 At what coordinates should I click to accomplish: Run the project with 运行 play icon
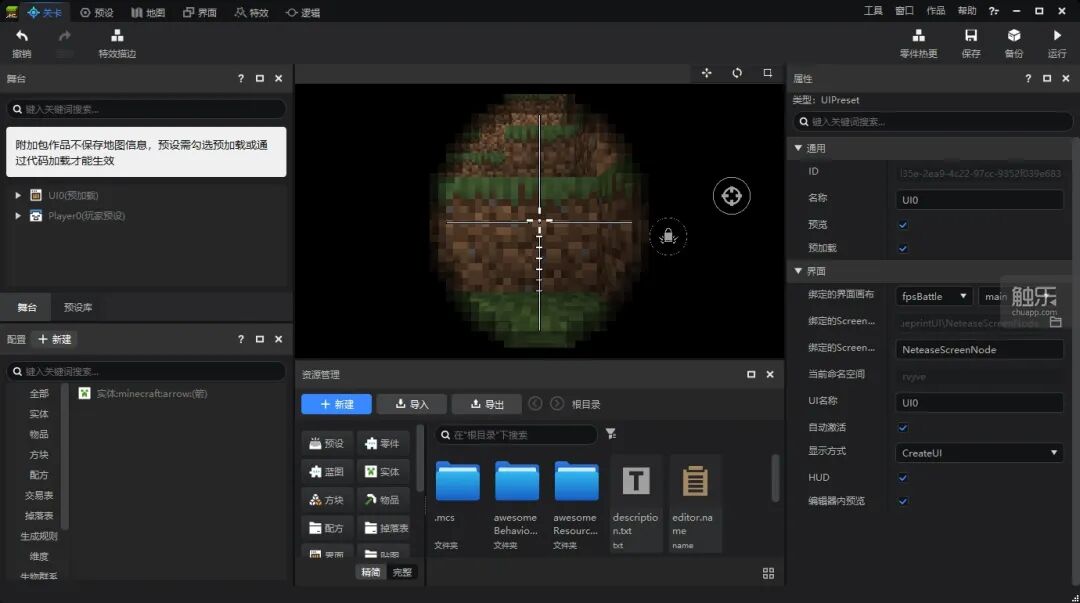[x=1057, y=36]
